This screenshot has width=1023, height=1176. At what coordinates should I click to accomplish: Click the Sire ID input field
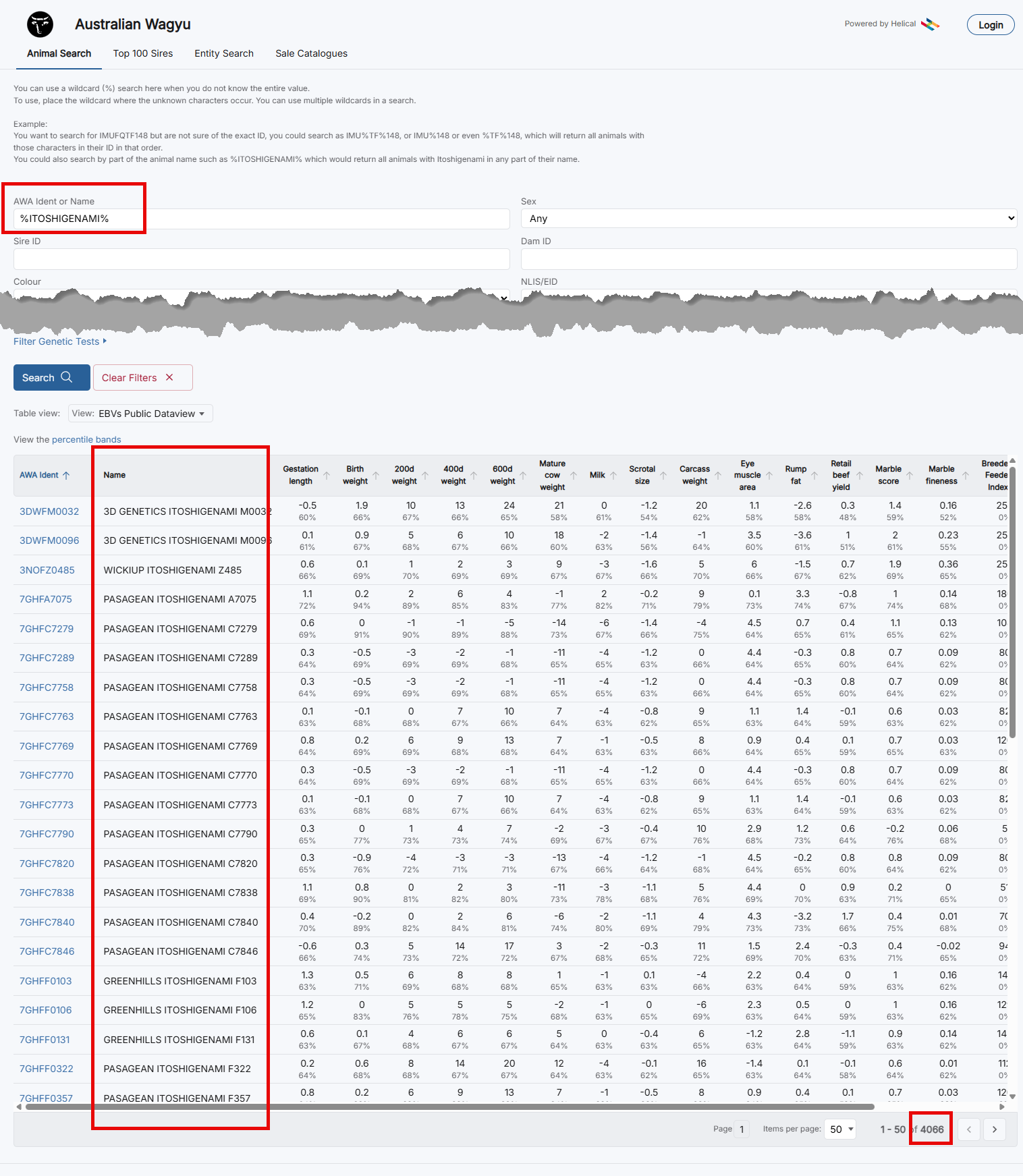click(261, 259)
